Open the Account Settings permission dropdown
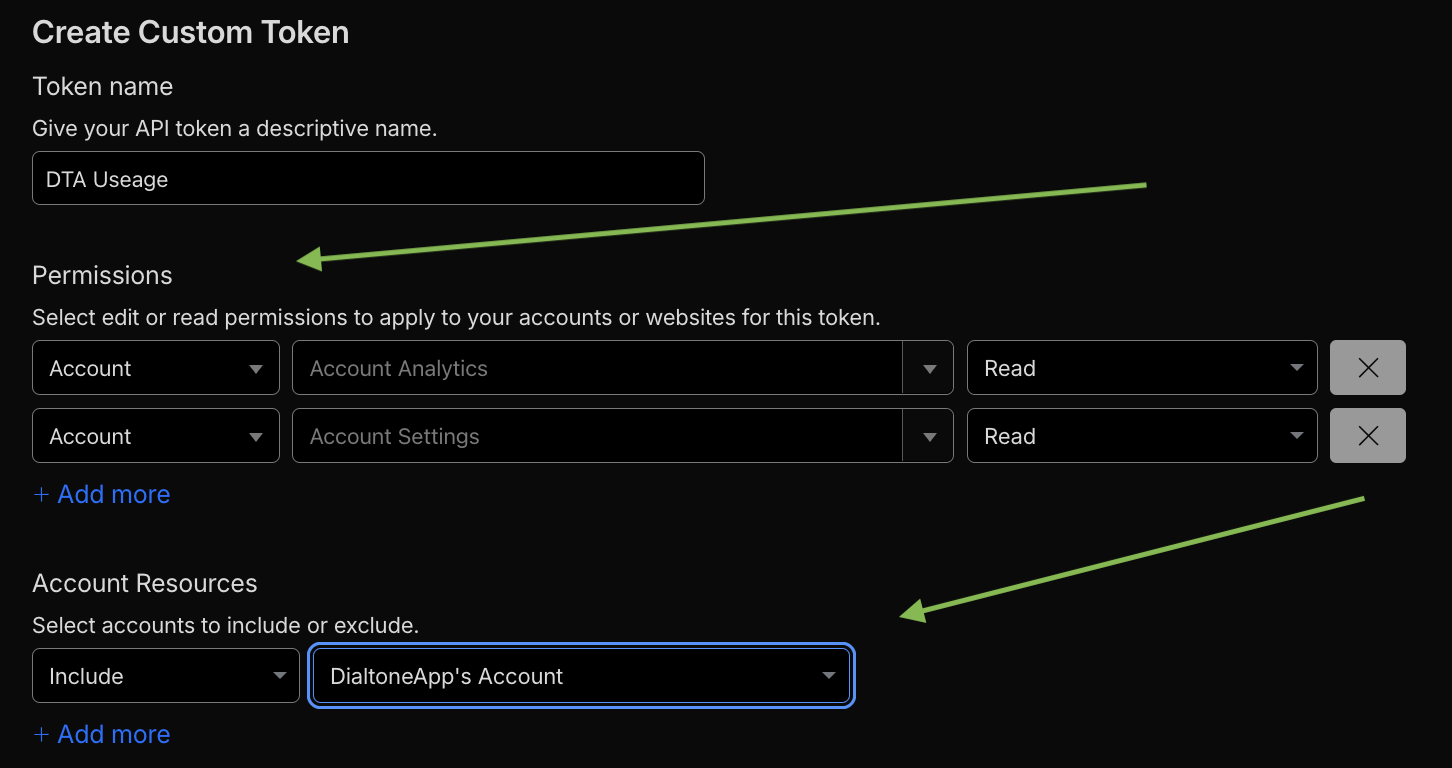Screen dimensions: 1452x768 coord(622,436)
